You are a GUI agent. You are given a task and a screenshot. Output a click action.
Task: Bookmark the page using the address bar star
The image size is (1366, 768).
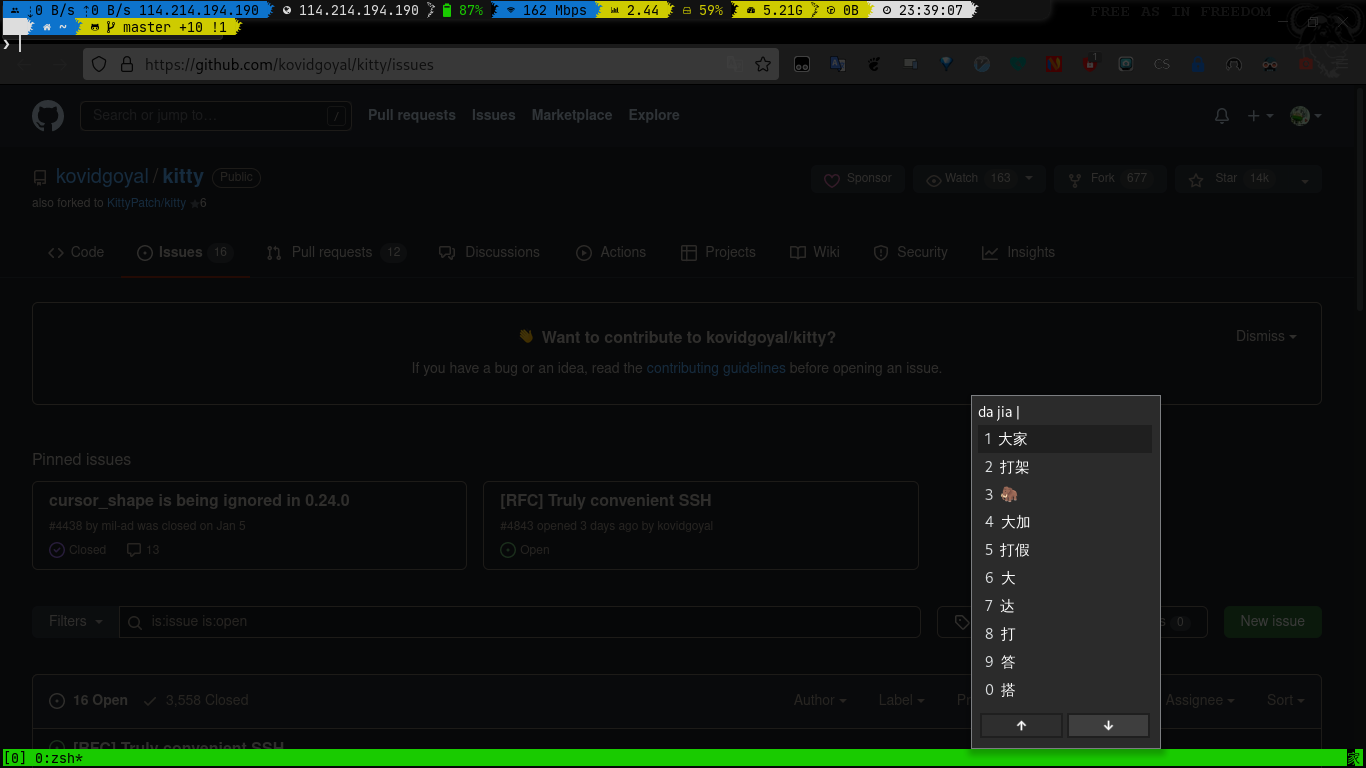click(x=761, y=63)
